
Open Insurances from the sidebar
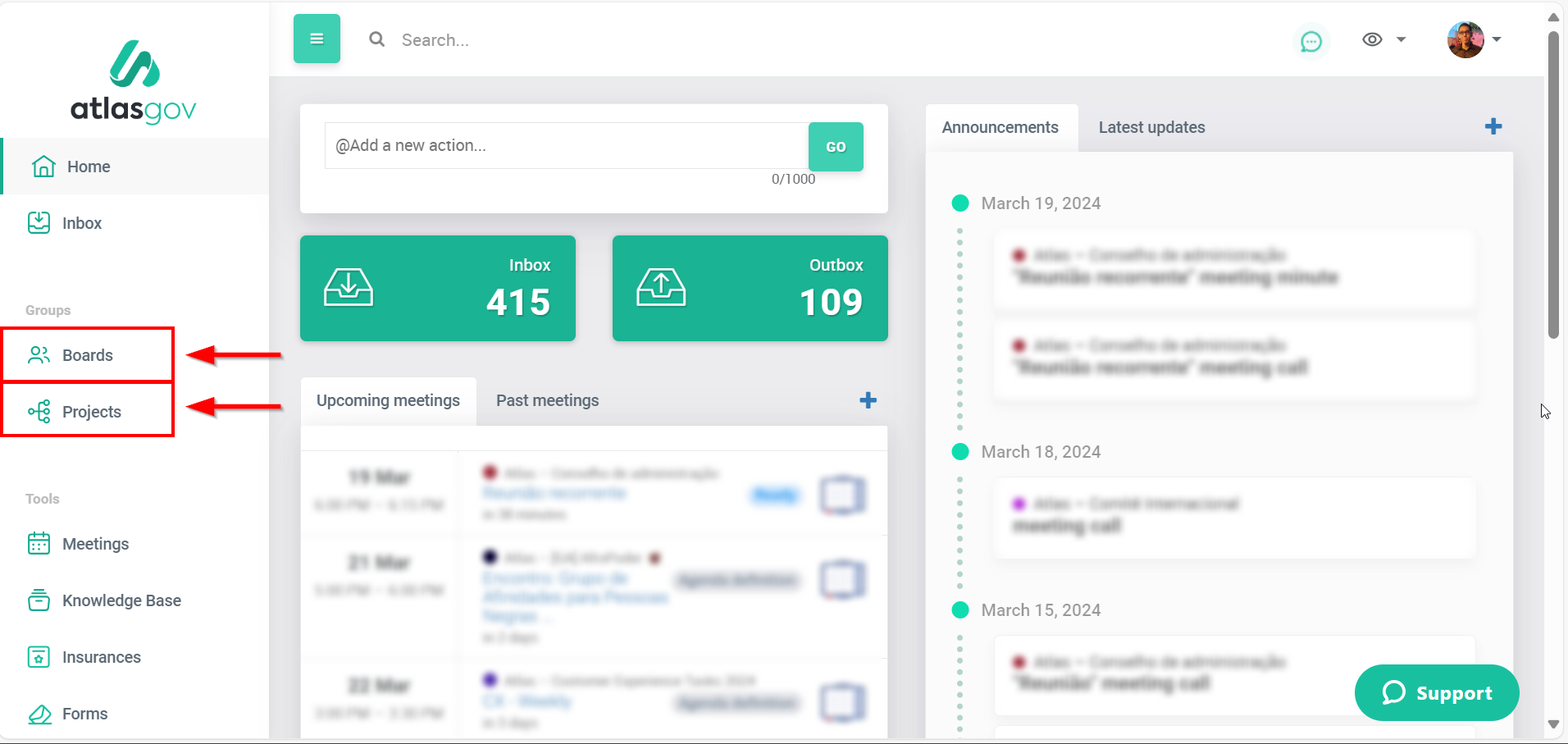[x=101, y=657]
